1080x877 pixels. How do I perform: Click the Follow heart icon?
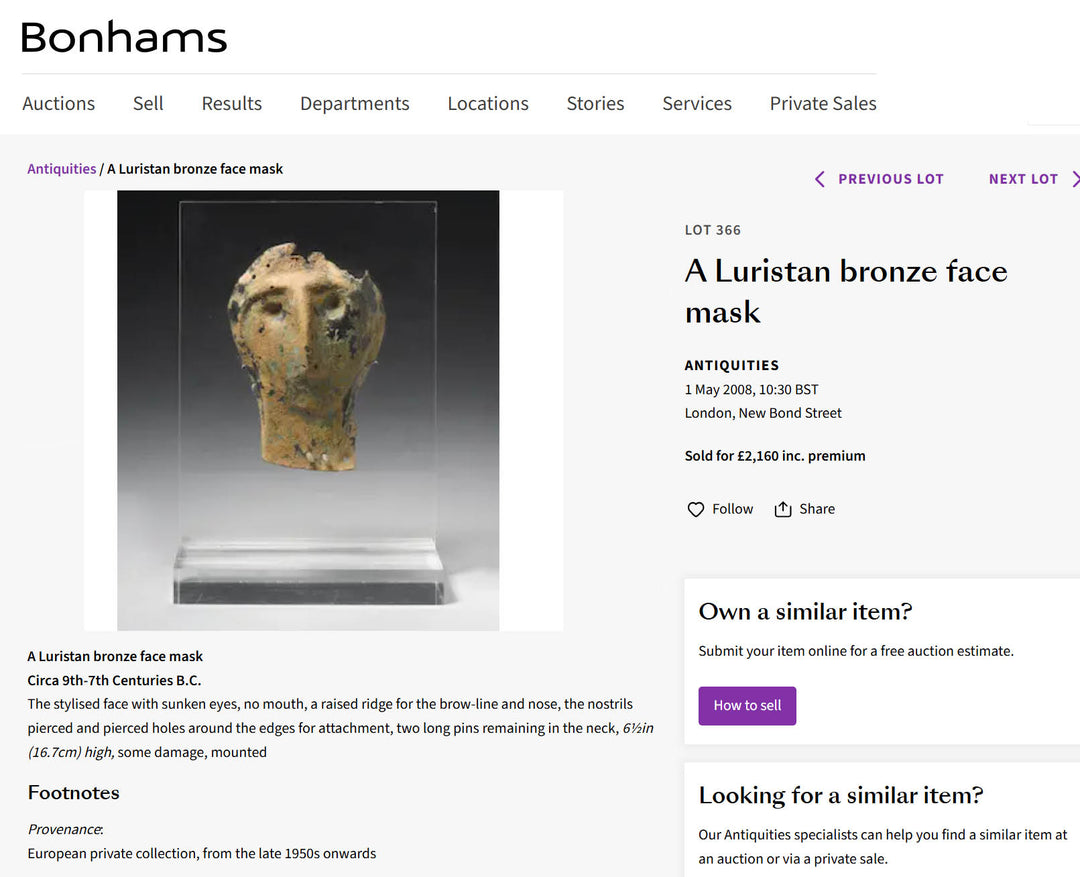click(696, 509)
